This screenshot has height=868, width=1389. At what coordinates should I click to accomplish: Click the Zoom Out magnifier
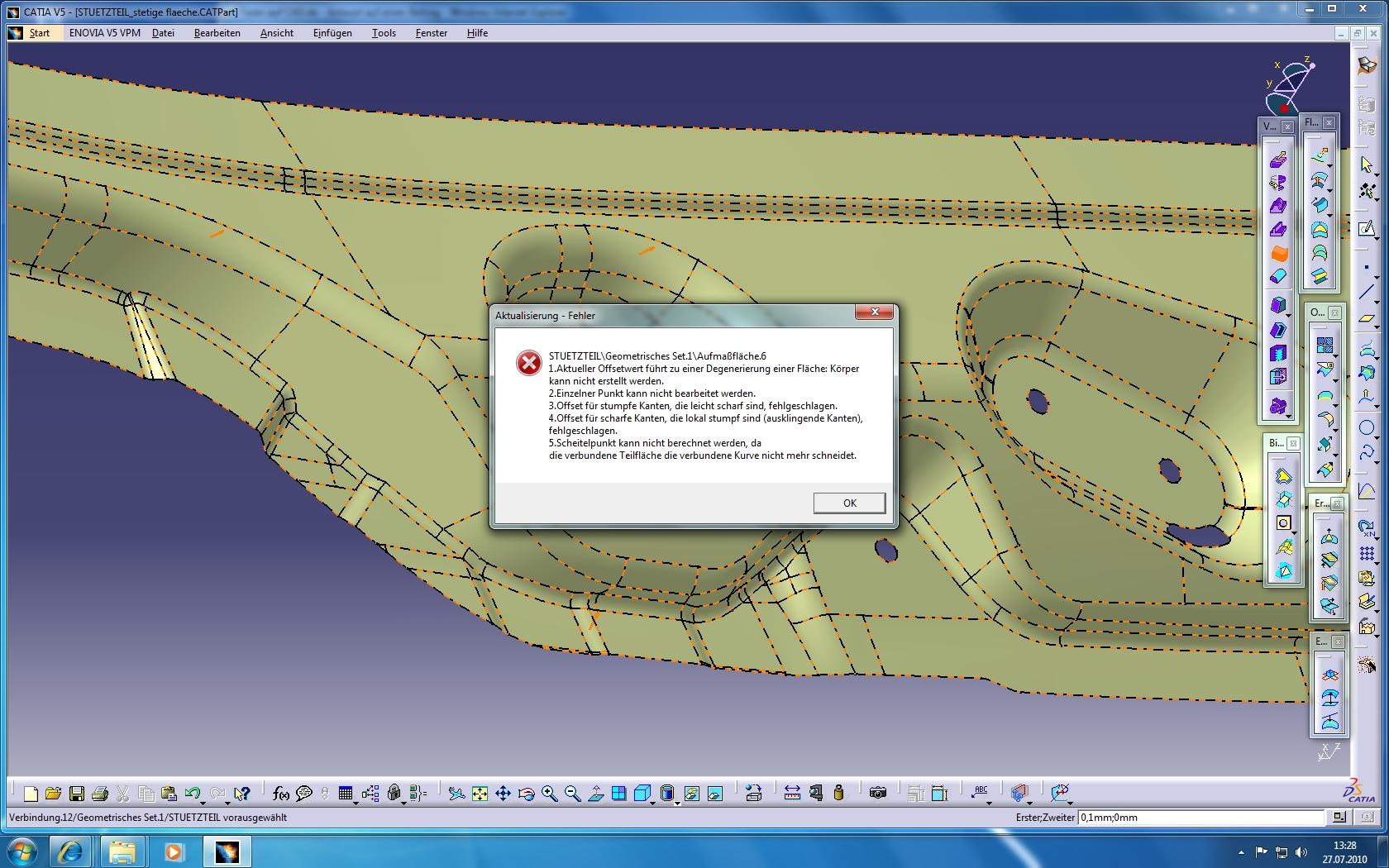(572, 794)
